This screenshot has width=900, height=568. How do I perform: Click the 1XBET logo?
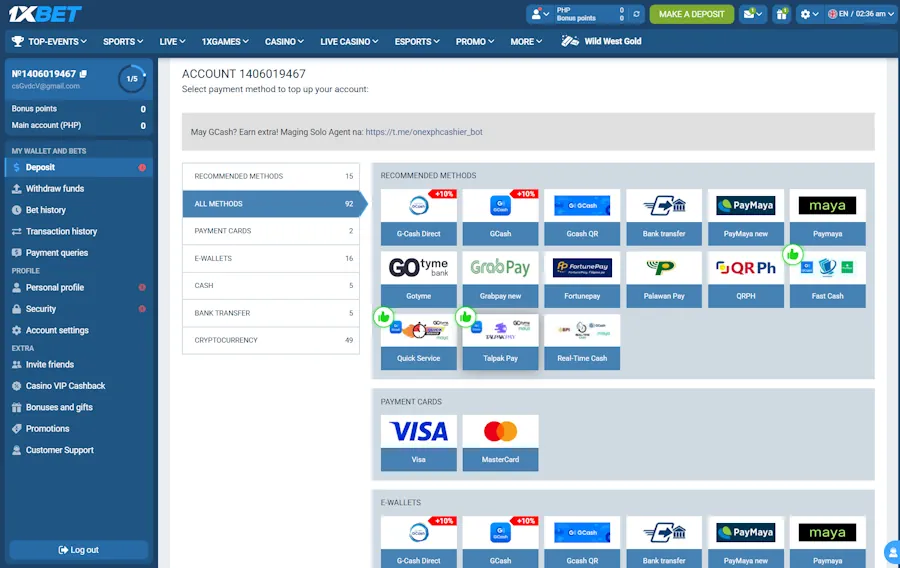pyautogui.click(x=46, y=14)
